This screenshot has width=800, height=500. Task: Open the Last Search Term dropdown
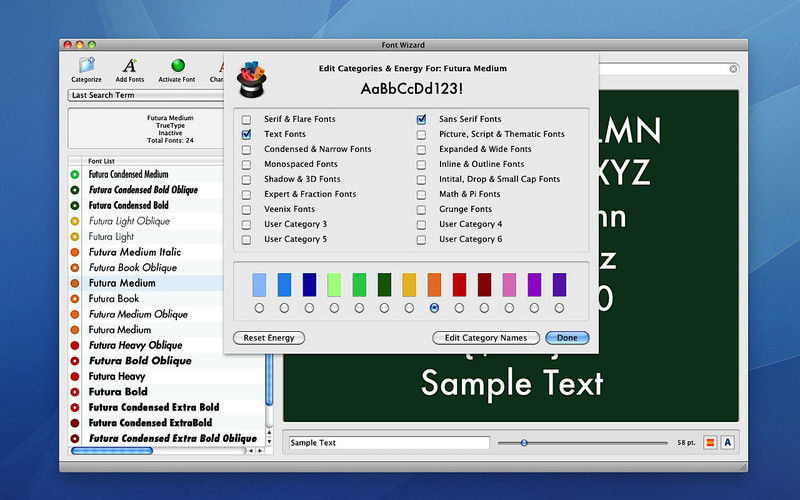coord(146,95)
